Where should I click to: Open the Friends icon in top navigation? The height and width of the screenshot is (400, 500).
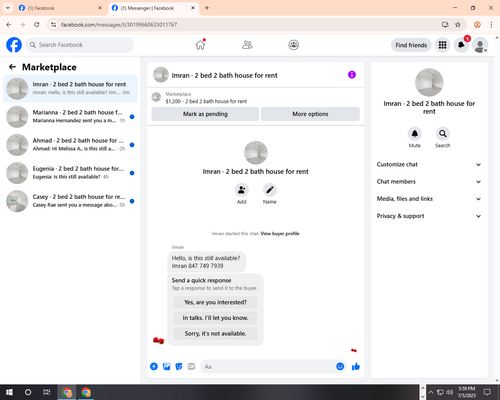[x=247, y=45]
